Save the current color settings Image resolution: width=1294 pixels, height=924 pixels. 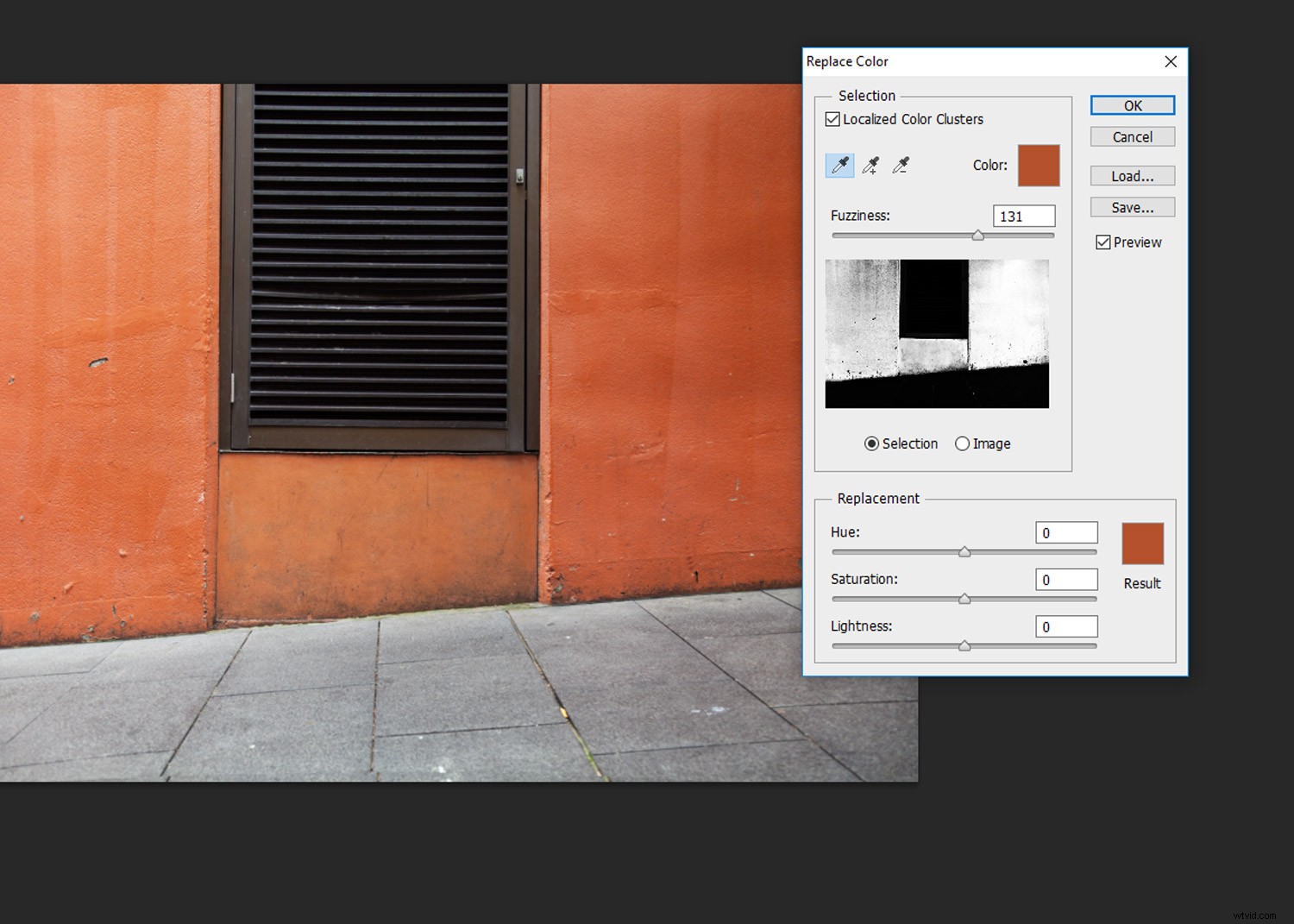(1132, 207)
